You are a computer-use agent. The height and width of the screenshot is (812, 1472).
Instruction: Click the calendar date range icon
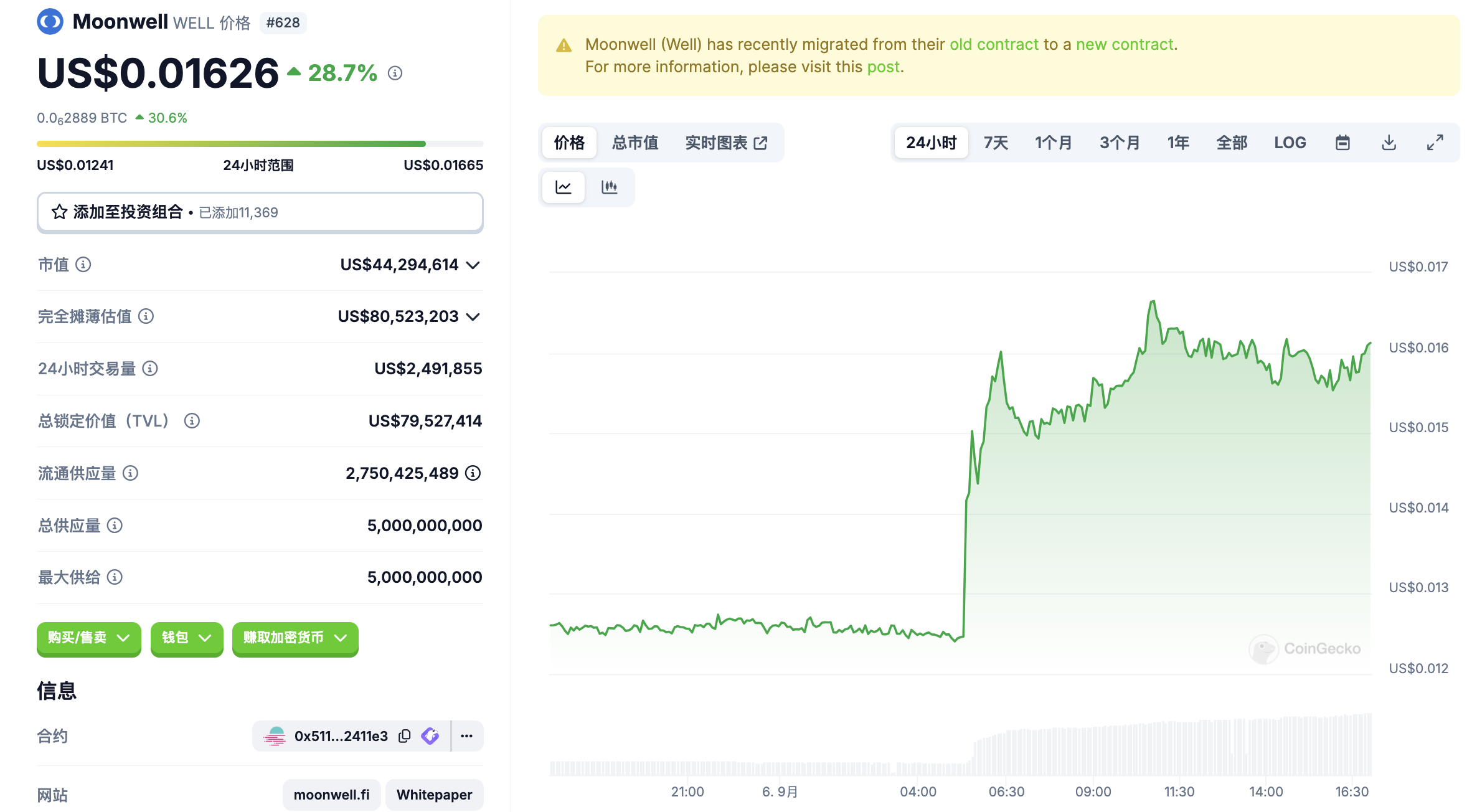pos(1342,143)
